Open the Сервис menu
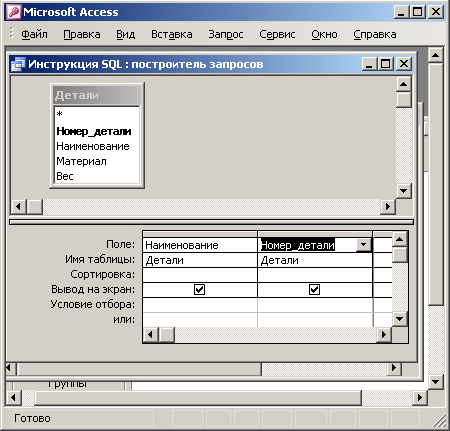Screen dimensions: 450x431 coord(277,34)
